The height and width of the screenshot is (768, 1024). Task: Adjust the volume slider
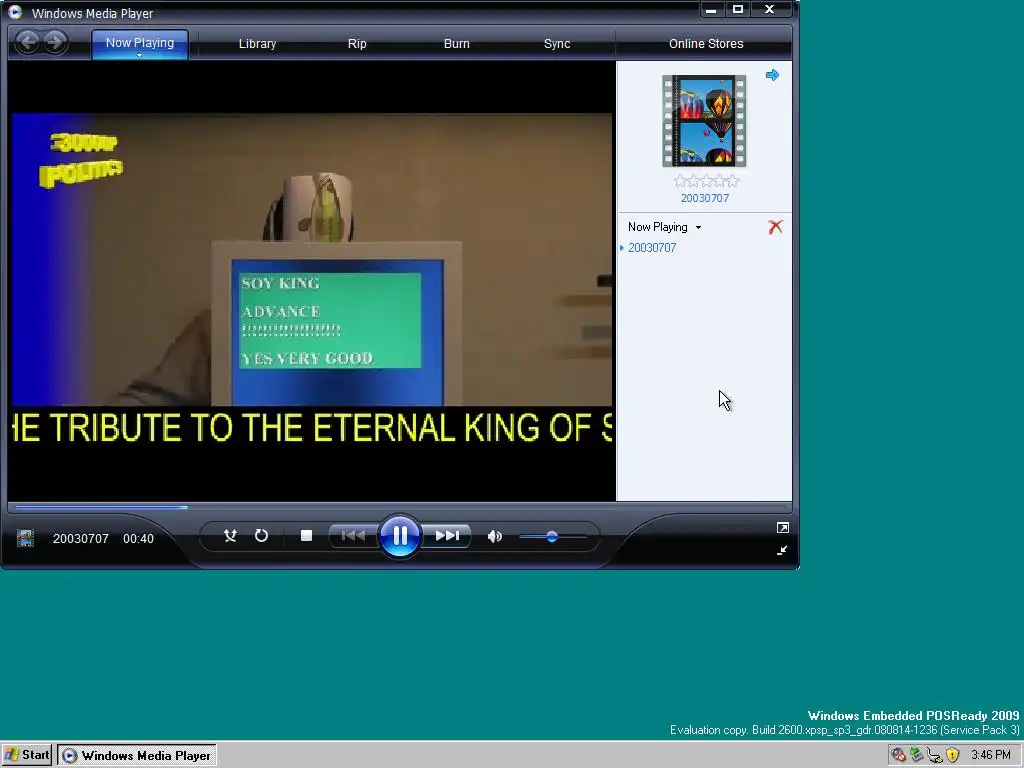point(552,537)
